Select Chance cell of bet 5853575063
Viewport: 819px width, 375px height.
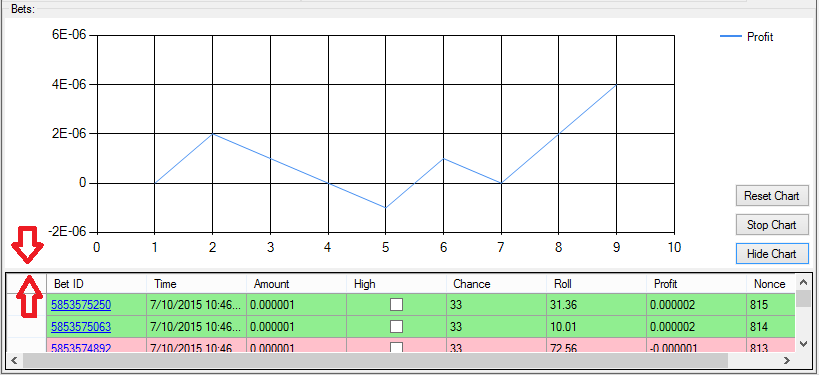[496, 326]
